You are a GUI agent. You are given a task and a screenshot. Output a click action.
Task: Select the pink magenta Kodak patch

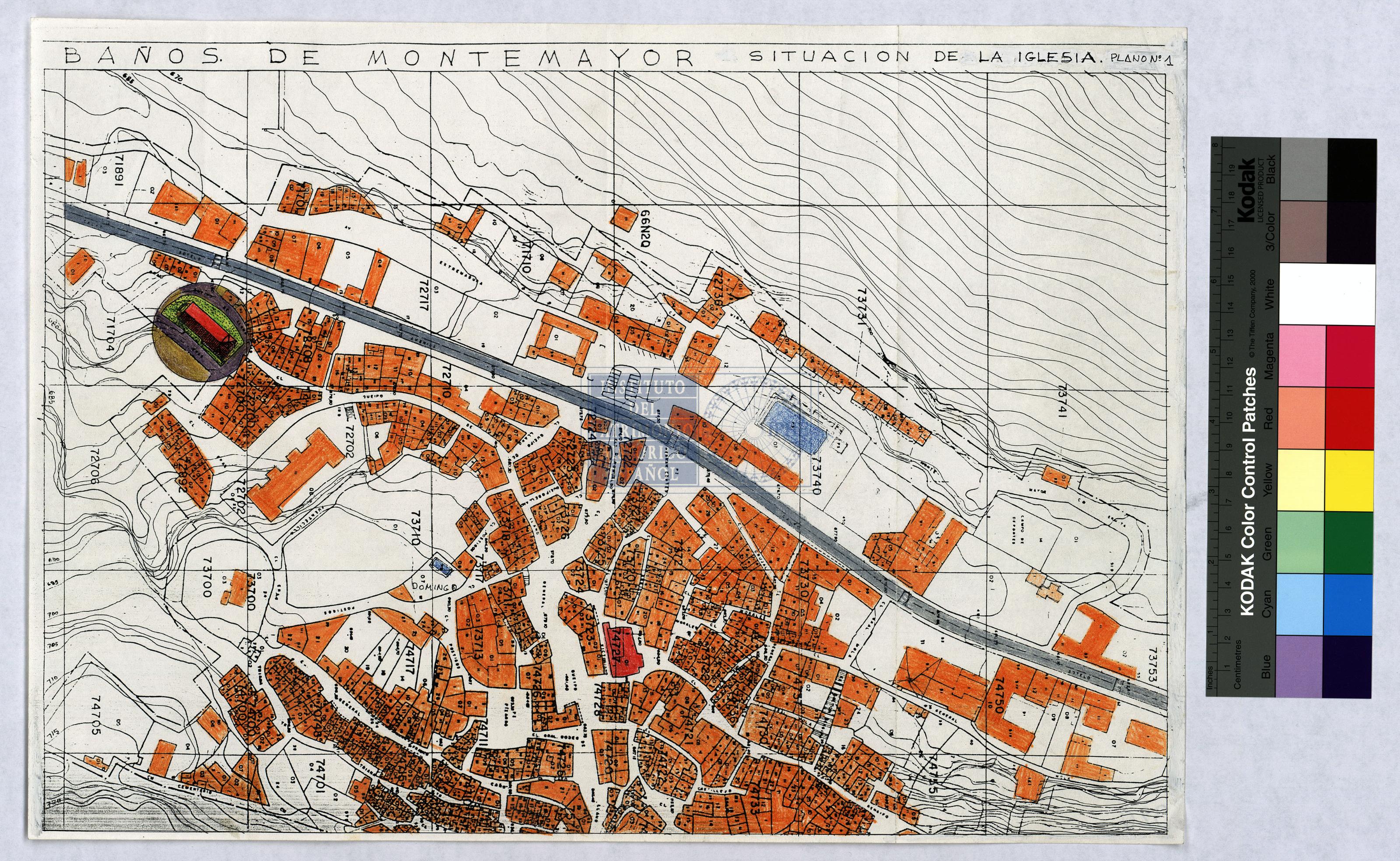(1302, 356)
